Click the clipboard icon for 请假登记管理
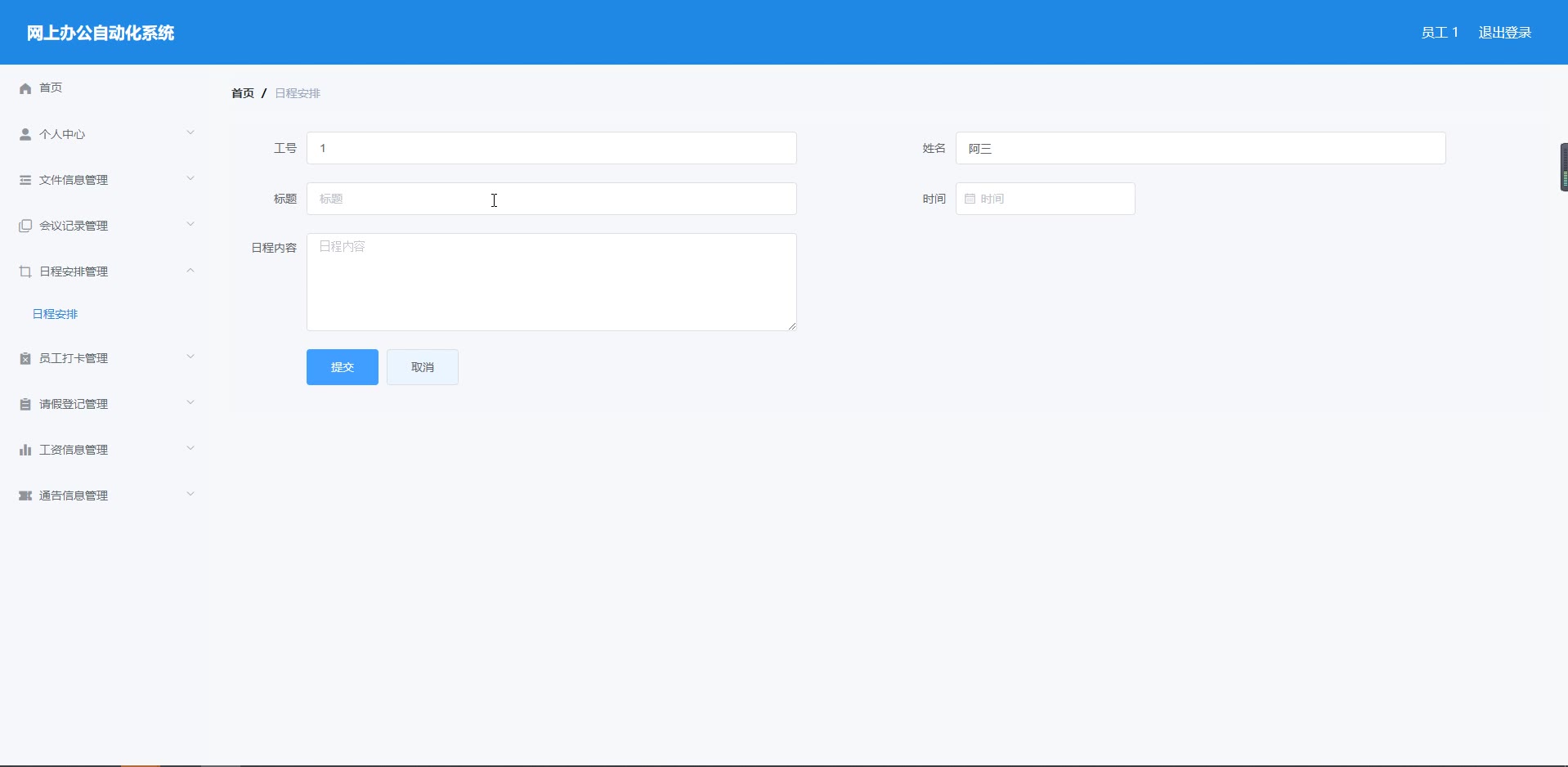The height and width of the screenshot is (767, 1568). click(25, 404)
